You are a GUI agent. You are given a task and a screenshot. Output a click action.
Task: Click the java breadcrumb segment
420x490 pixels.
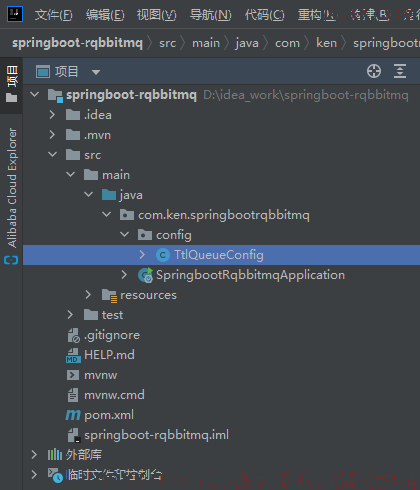(247, 43)
